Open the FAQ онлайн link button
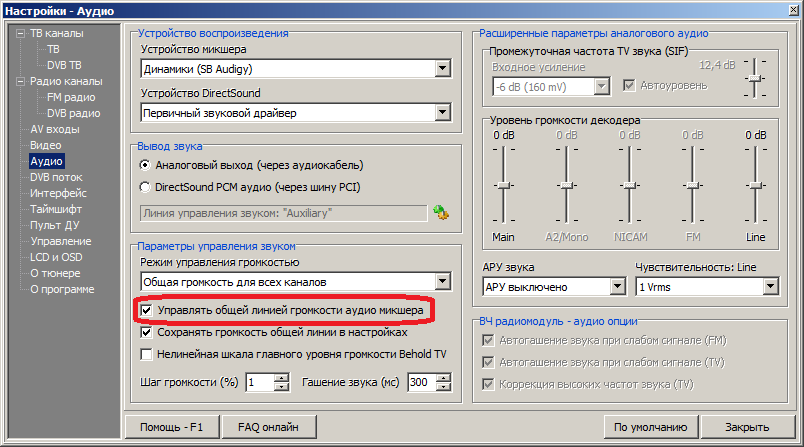The image size is (804, 447). 267,426
